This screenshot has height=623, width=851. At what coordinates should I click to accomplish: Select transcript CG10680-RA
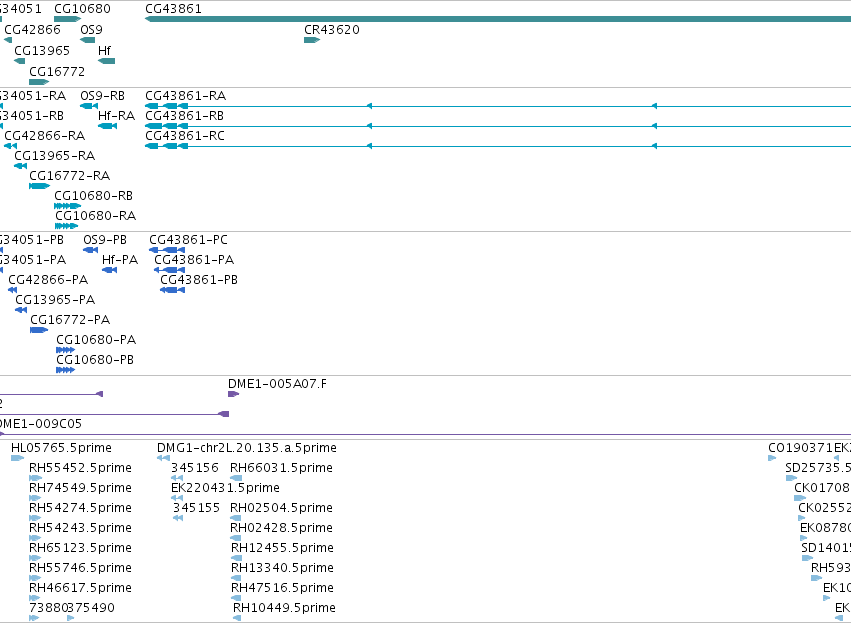click(66, 226)
